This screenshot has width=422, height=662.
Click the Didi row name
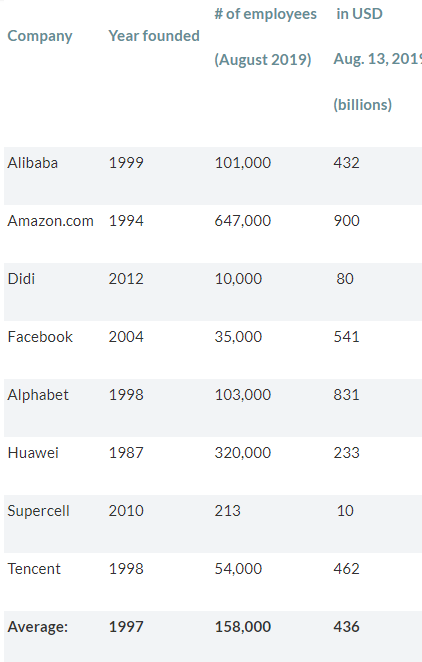[21, 279]
